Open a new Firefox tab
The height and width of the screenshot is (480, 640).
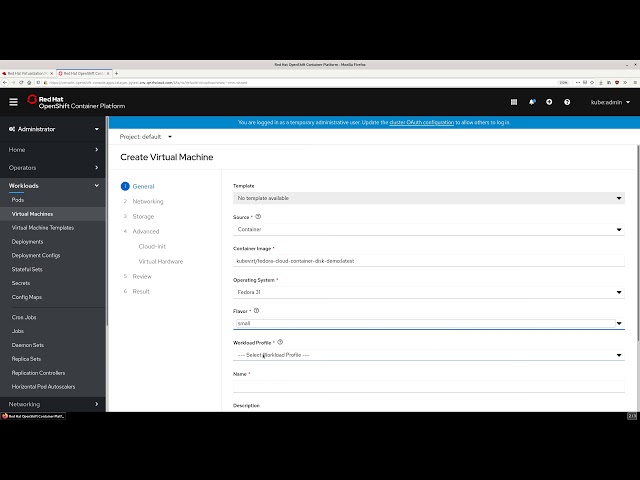(x=116, y=73)
